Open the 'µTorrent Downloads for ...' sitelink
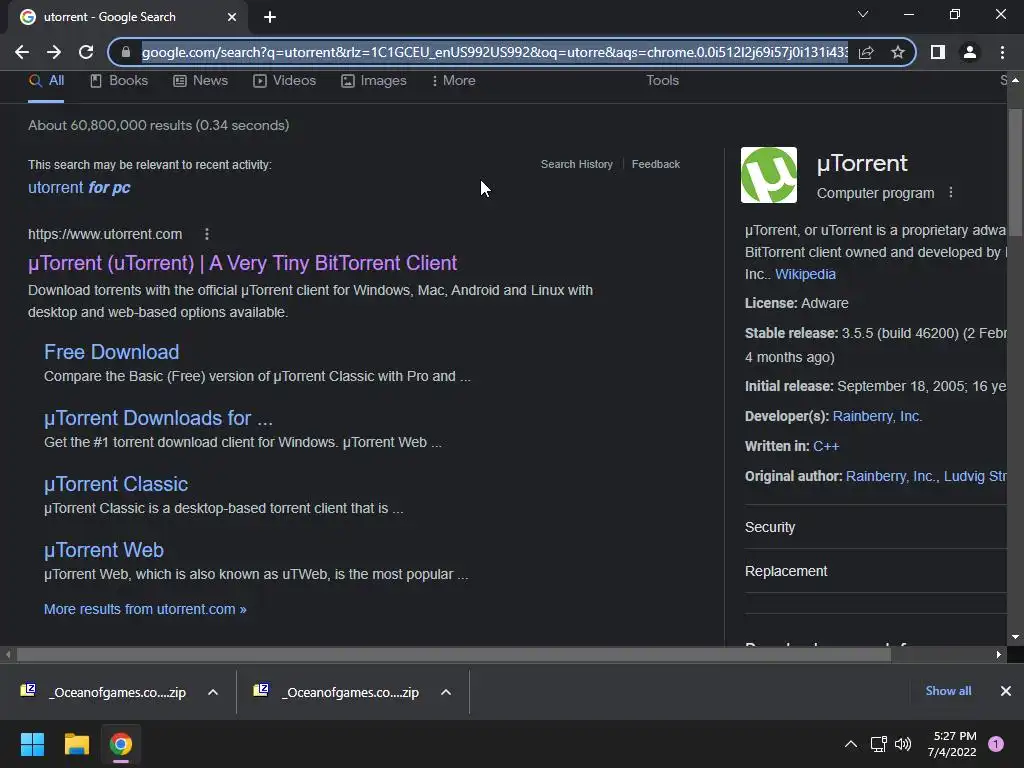 point(158,418)
